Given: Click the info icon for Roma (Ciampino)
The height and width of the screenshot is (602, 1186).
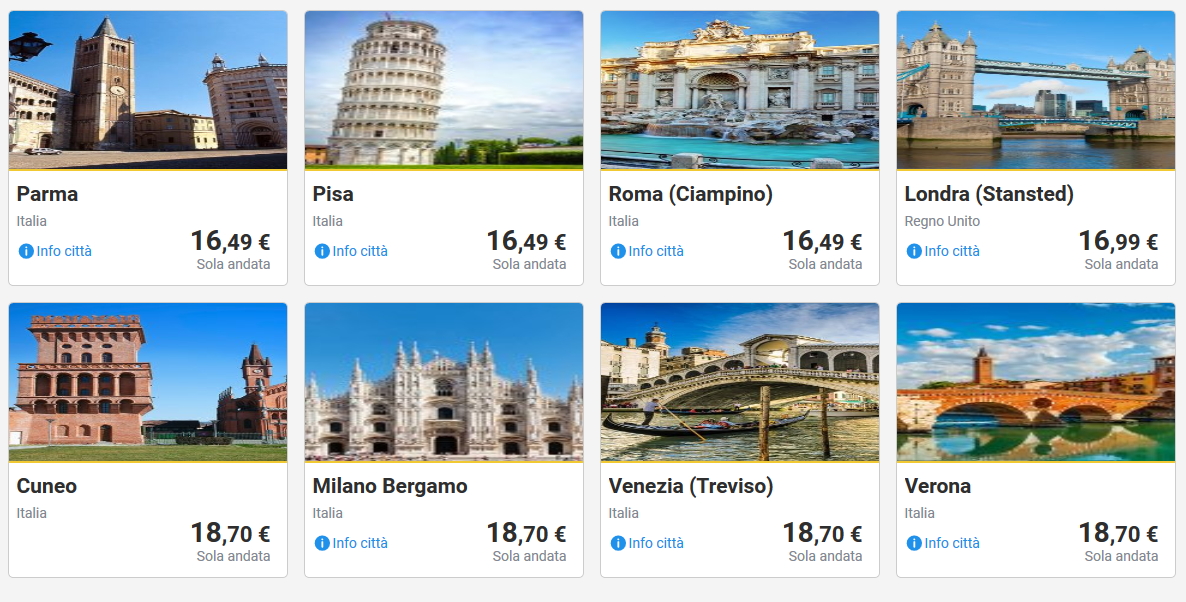Looking at the screenshot, I should pos(618,251).
